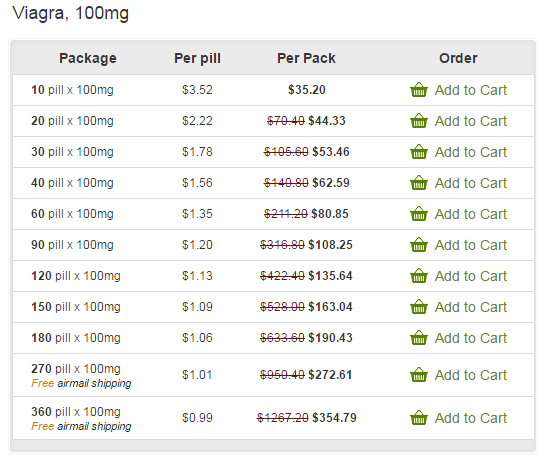Click the basket icon for the 60 pill package
Screen dimensions: 552x462
point(419,213)
